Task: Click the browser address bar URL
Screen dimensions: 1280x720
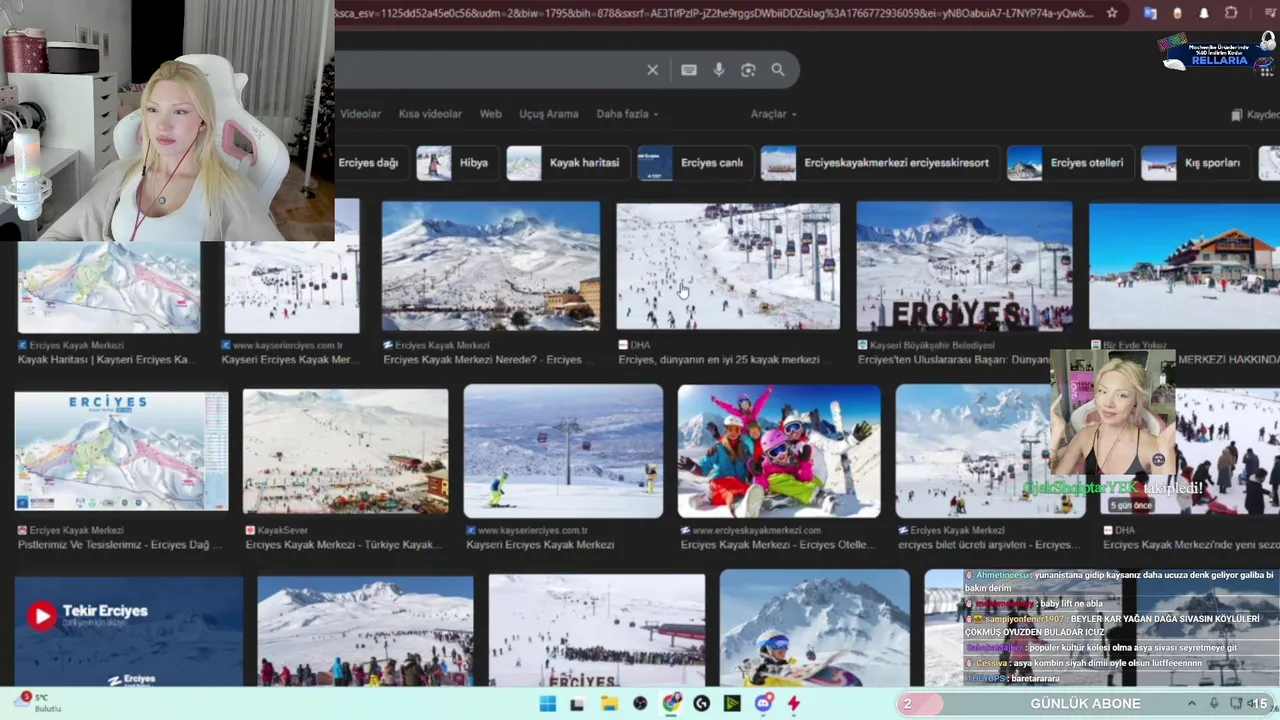Action: coord(715,13)
